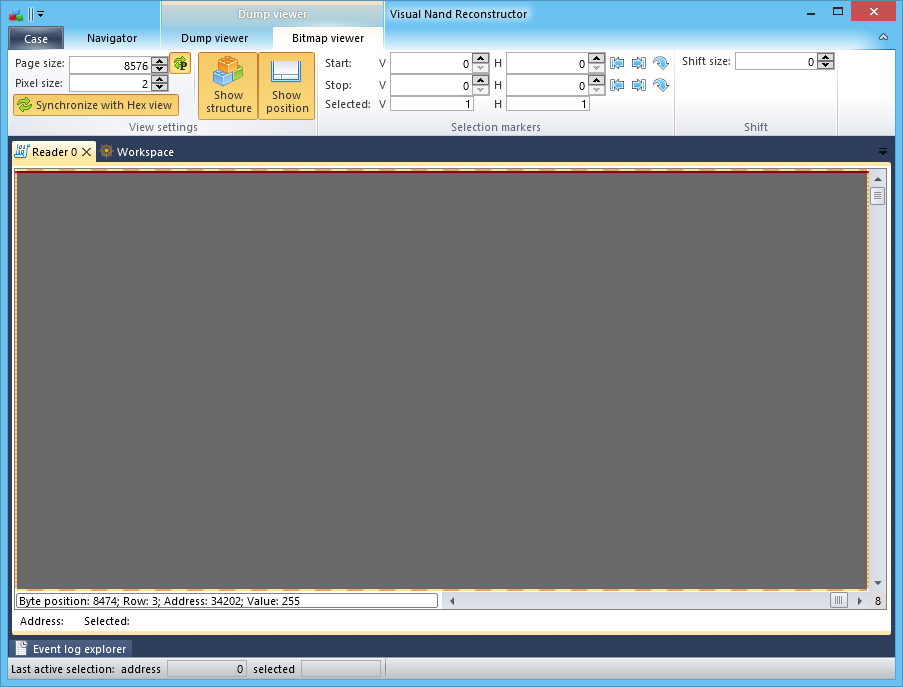Click the application logo icon in title bar
Screen dimensions: 903x687
point(16,14)
